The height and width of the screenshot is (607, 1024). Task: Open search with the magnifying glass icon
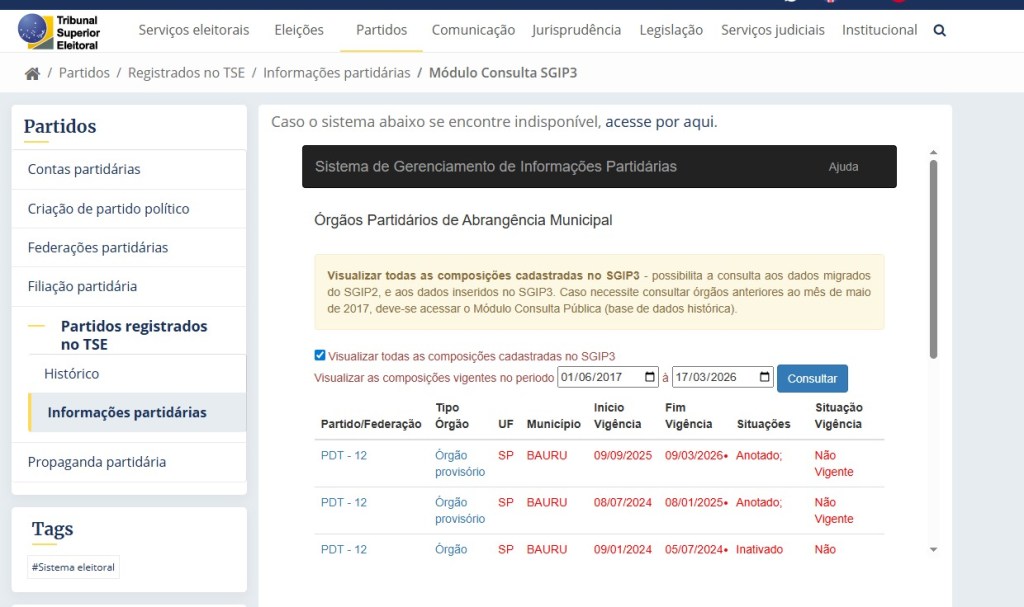tap(939, 31)
